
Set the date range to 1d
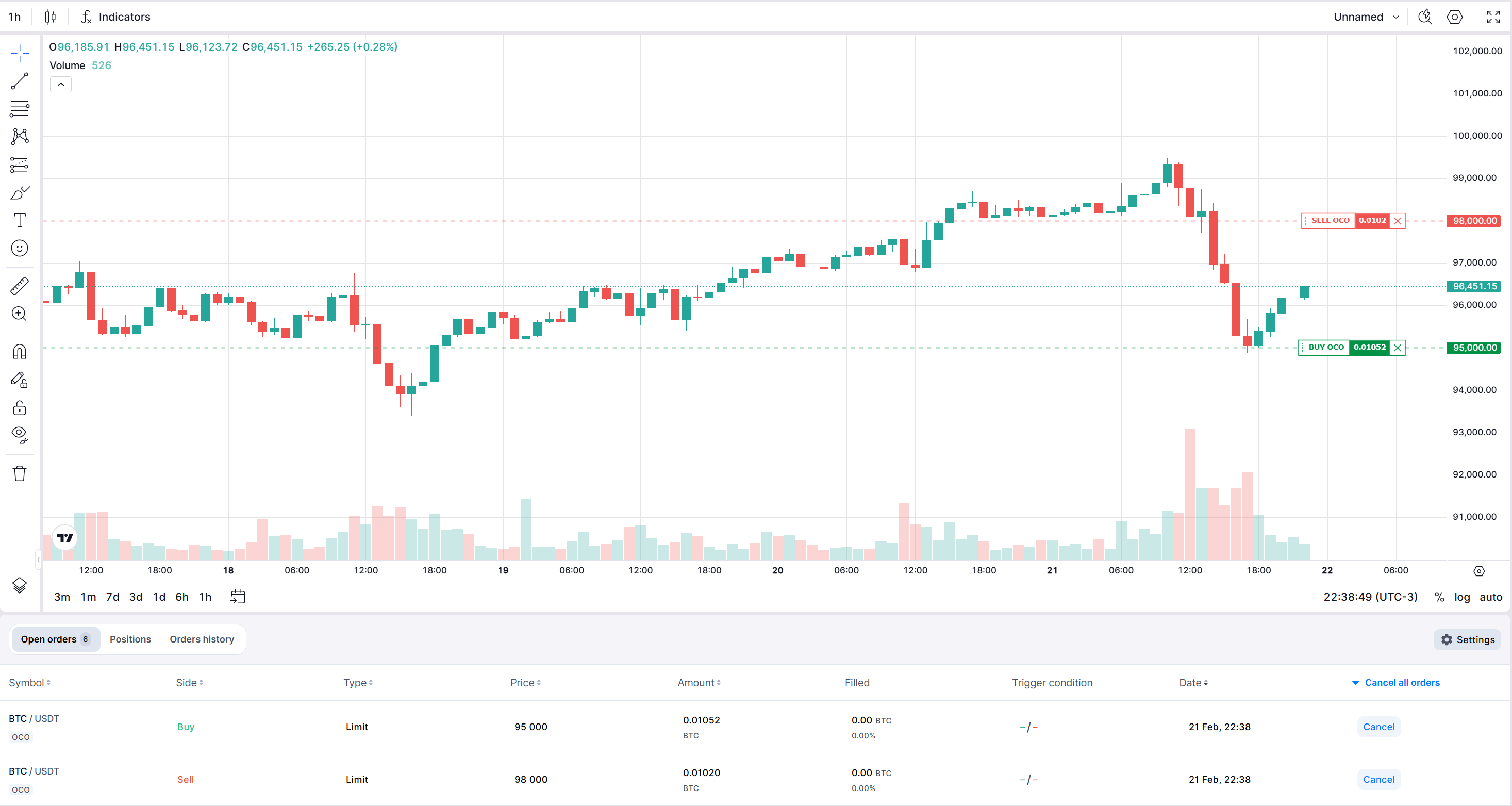click(x=159, y=597)
